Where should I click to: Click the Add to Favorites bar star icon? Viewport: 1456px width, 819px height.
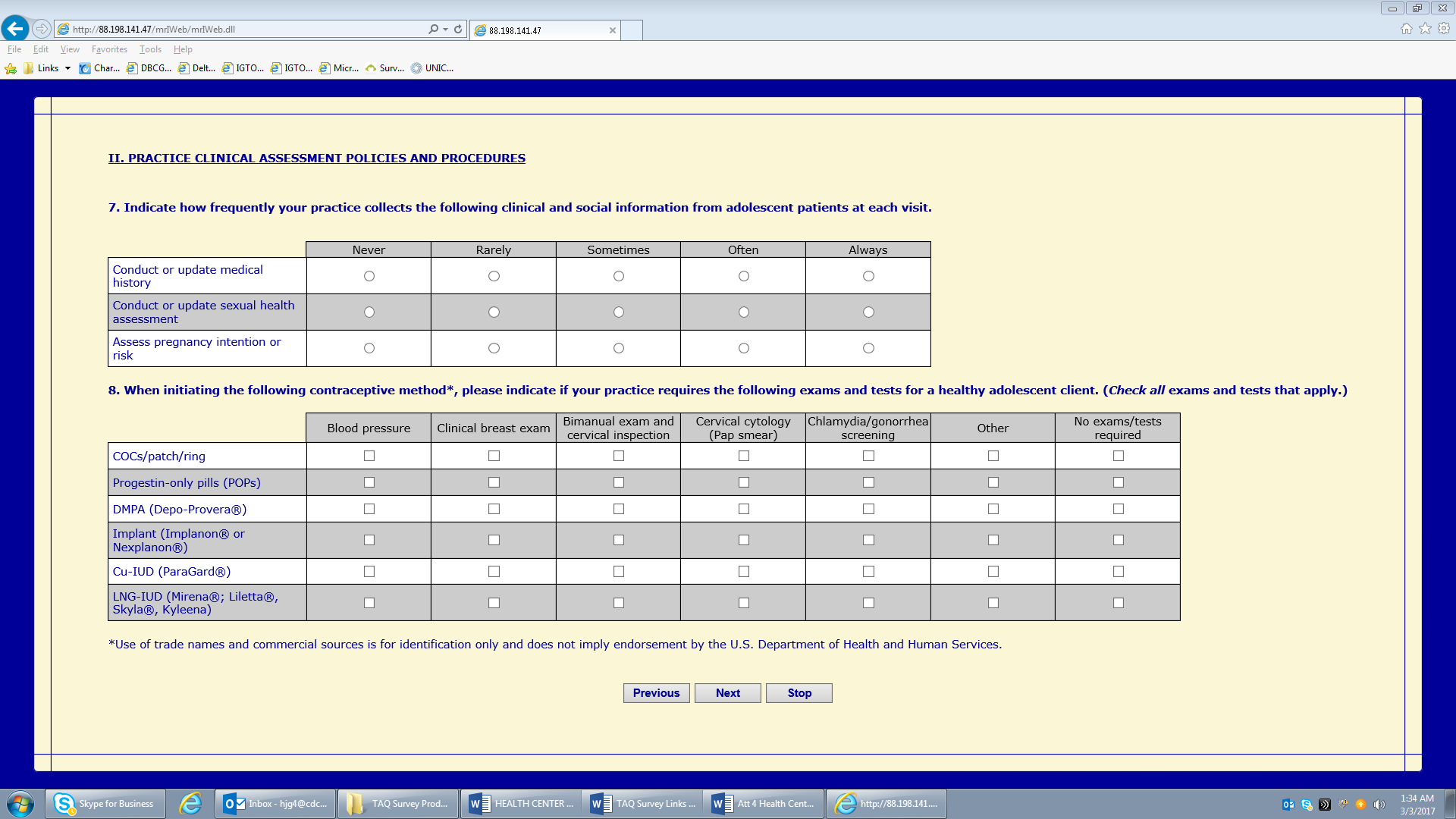tap(11, 68)
